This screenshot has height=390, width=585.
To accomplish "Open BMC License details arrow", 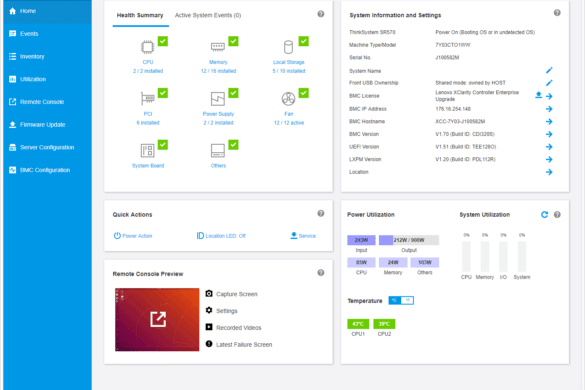I will [x=549, y=96].
